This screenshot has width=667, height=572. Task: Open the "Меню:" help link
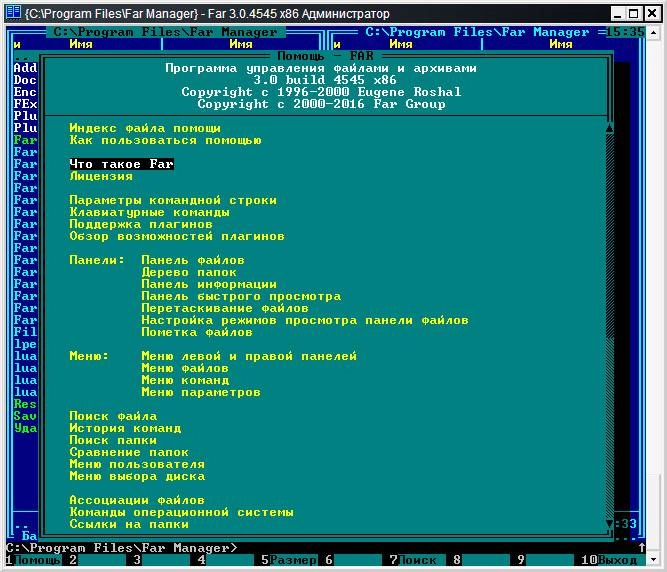click(x=89, y=356)
